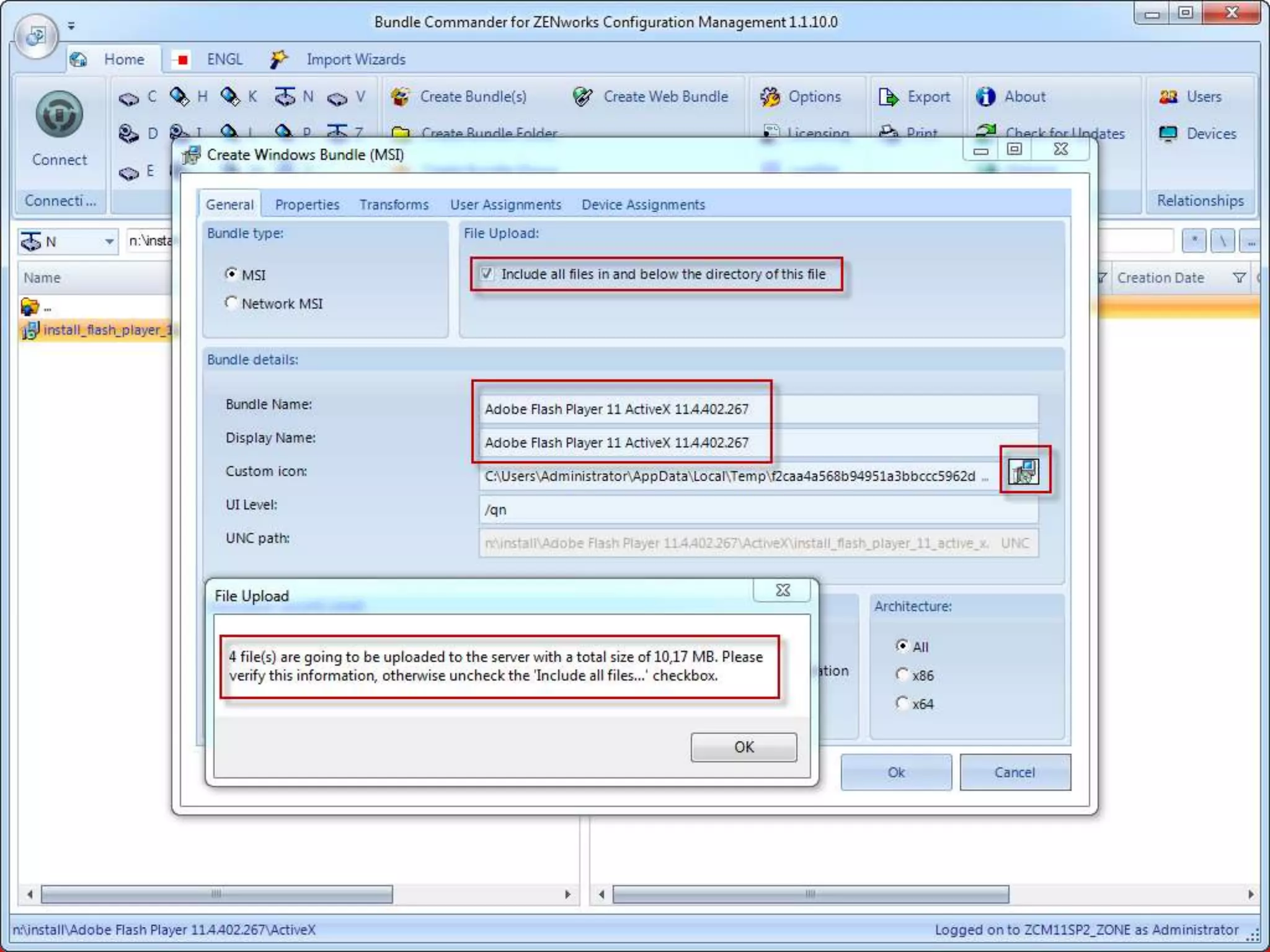Open the Users relationship icon
Image resolution: width=1270 pixels, height=952 pixels.
pos(1168,97)
